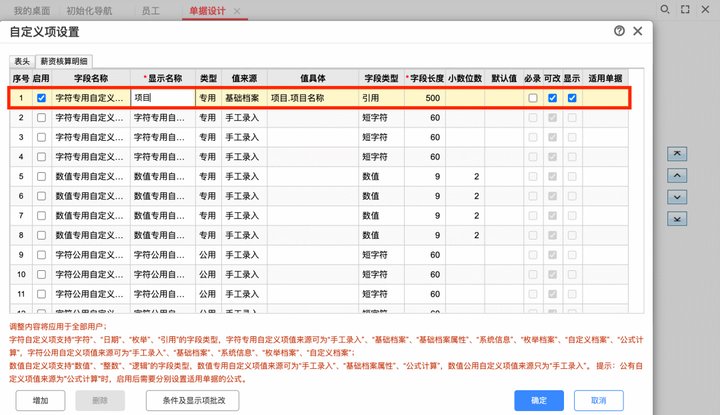
Task: Click 小数位数 value 2 in row 6
Action: pyautogui.click(x=465, y=196)
